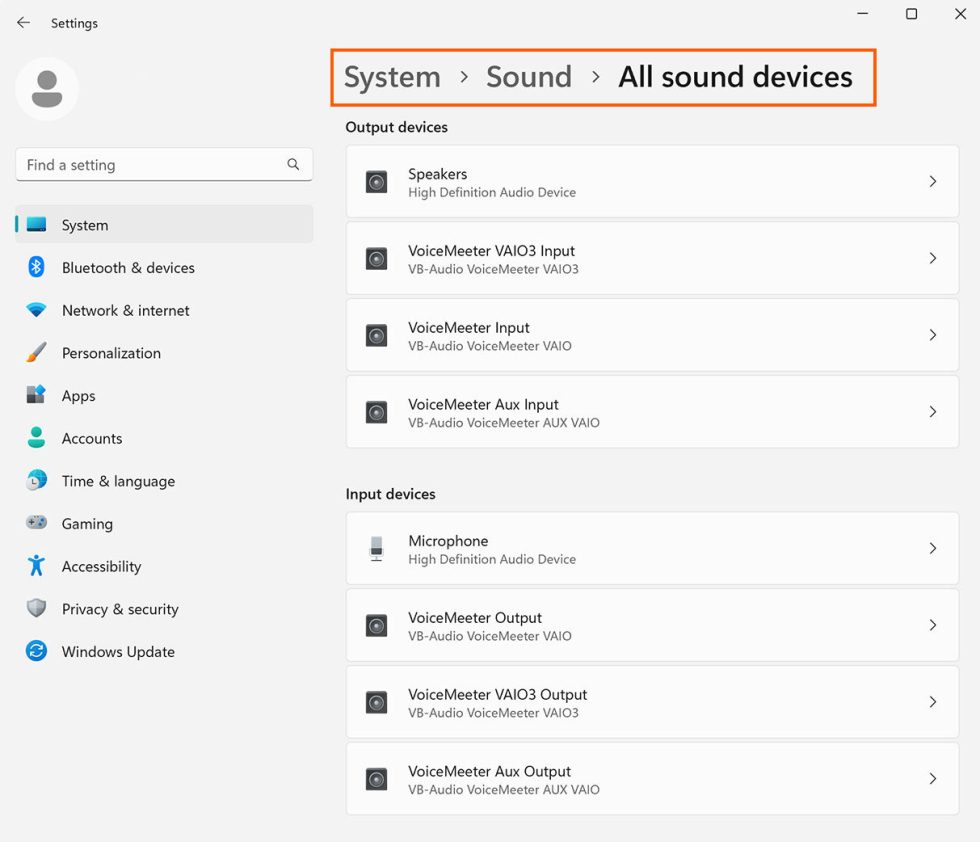The height and width of the screenshot is (842, 980).
Task: Select the Accessibility icon
Action: [x=36, y=566]
